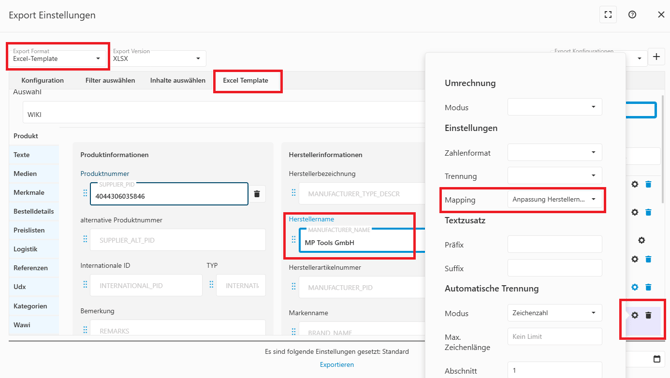Click the Präfix text input field

[555, 245]
